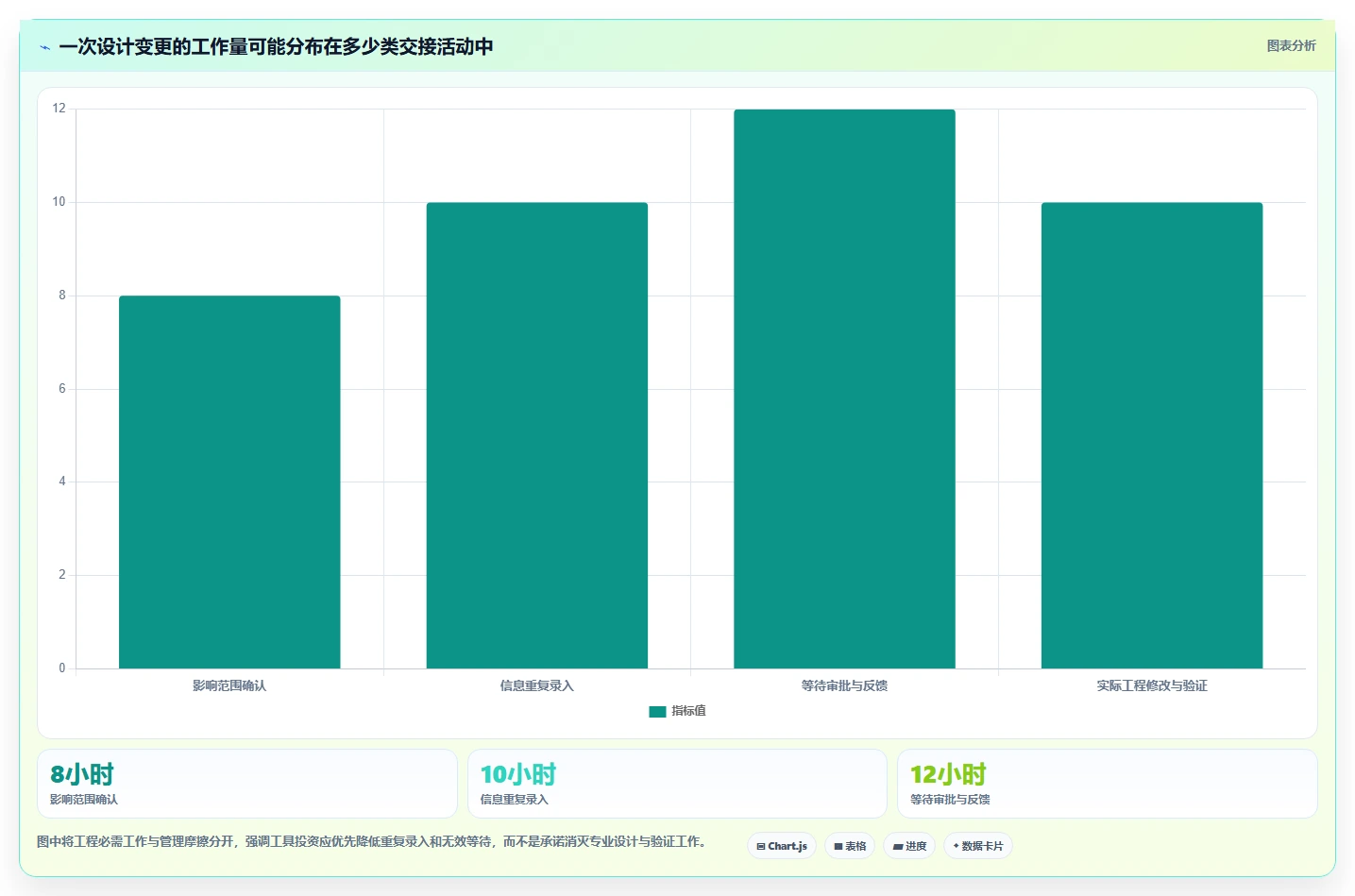Click the 图表分析 label in header
The width and height of the screenshot is (1355, 896).
coord(1291,45)
